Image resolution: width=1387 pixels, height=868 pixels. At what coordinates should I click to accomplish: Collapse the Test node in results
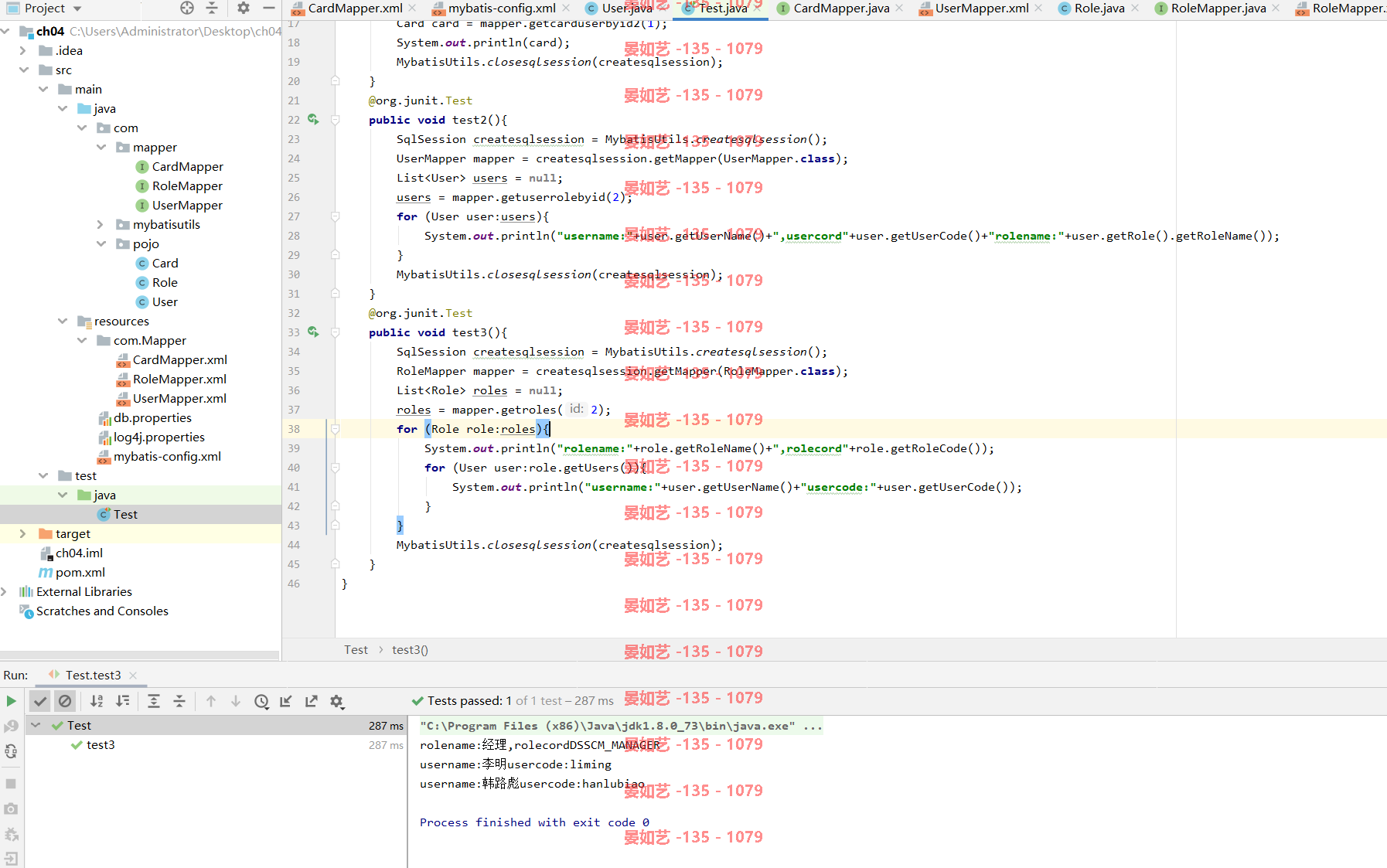click(36, 725)
